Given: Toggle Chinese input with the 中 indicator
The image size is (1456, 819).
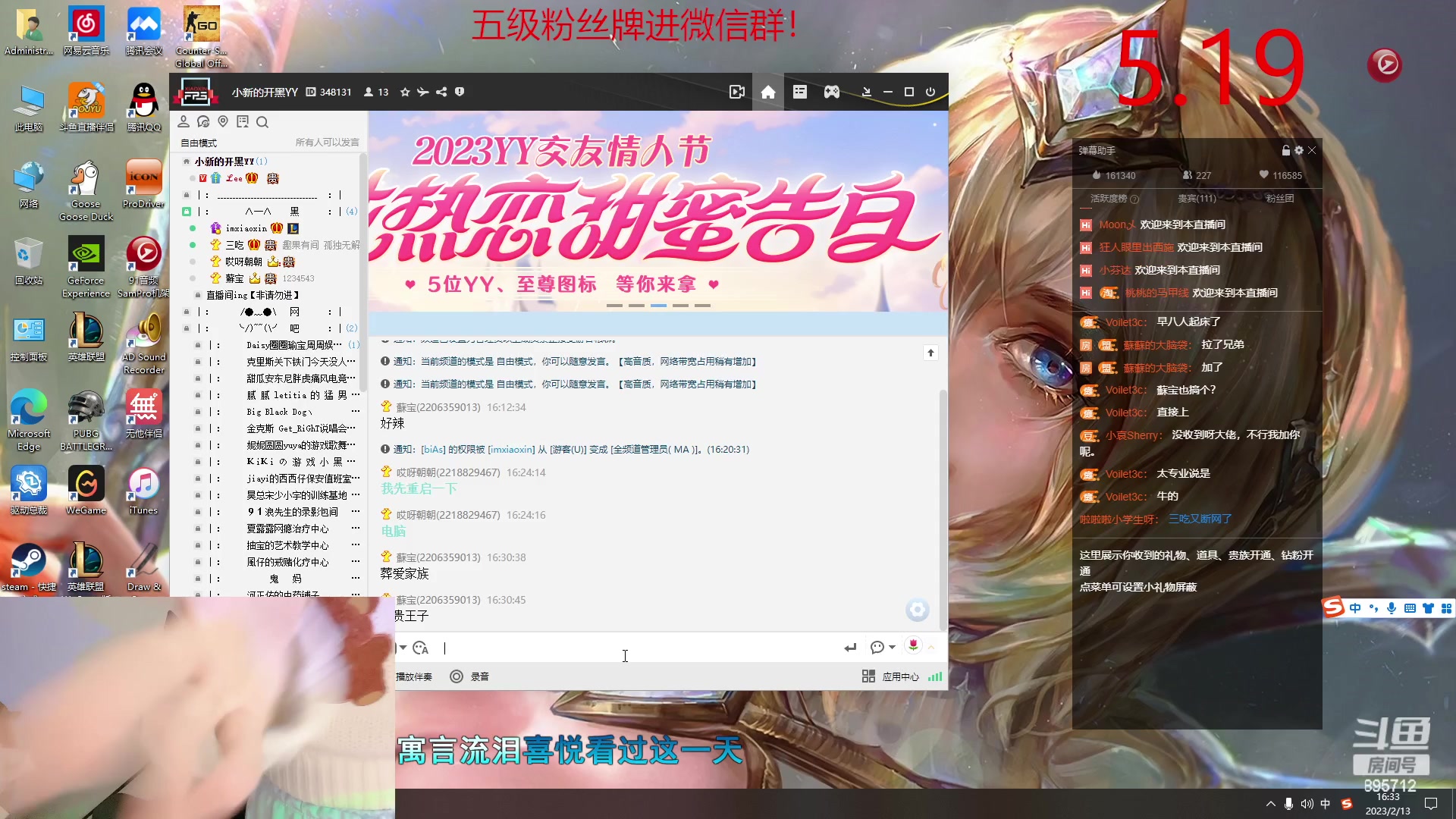Looking at the screenshot, I should (x=1326, y=803).
